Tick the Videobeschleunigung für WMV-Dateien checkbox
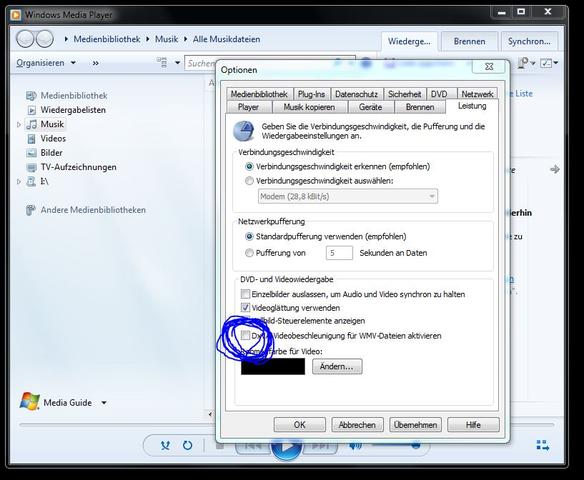 pyautogui.click(x=245, y=336)
